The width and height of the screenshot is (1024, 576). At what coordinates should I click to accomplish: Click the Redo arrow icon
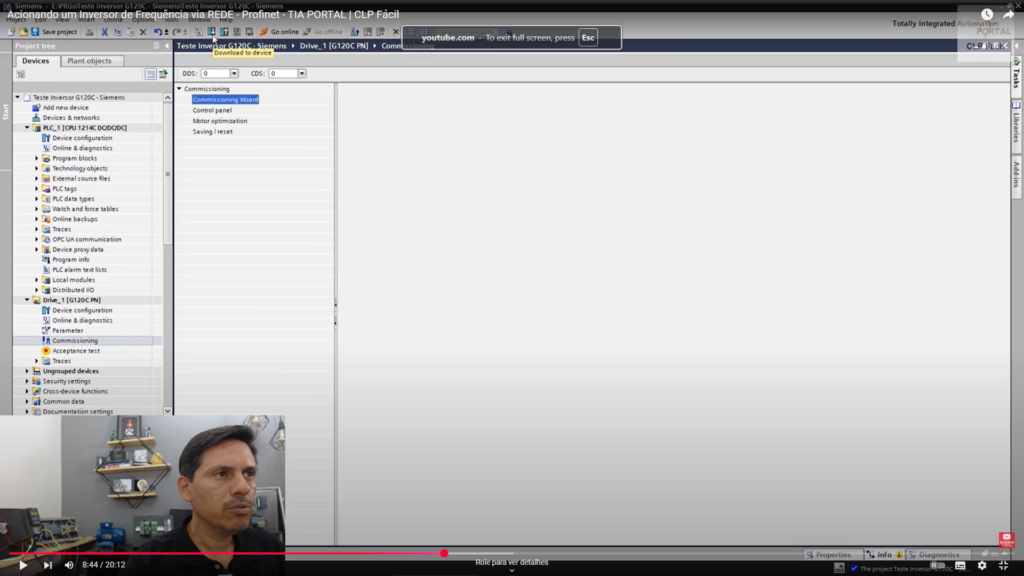(x=177, y=31)
